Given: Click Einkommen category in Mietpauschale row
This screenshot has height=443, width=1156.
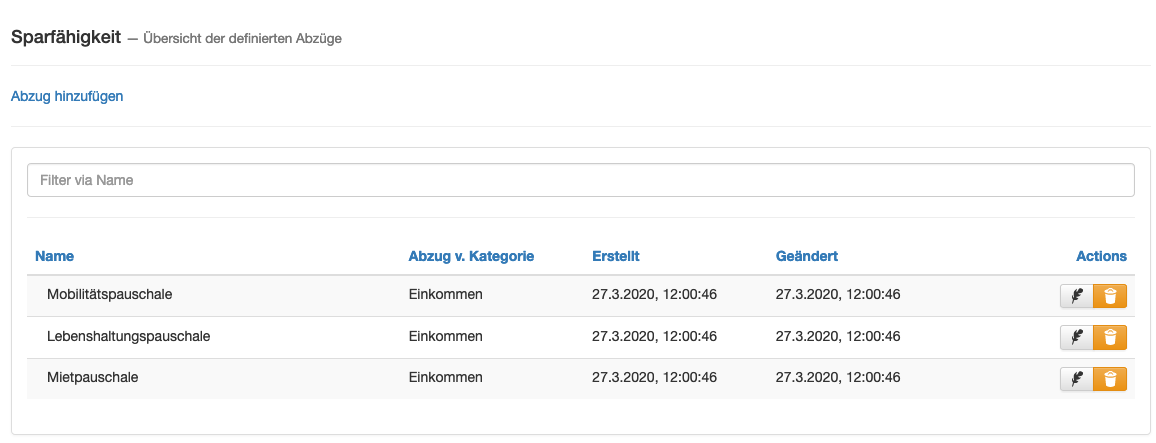Looking at the screenshot, I should point(445,377).
